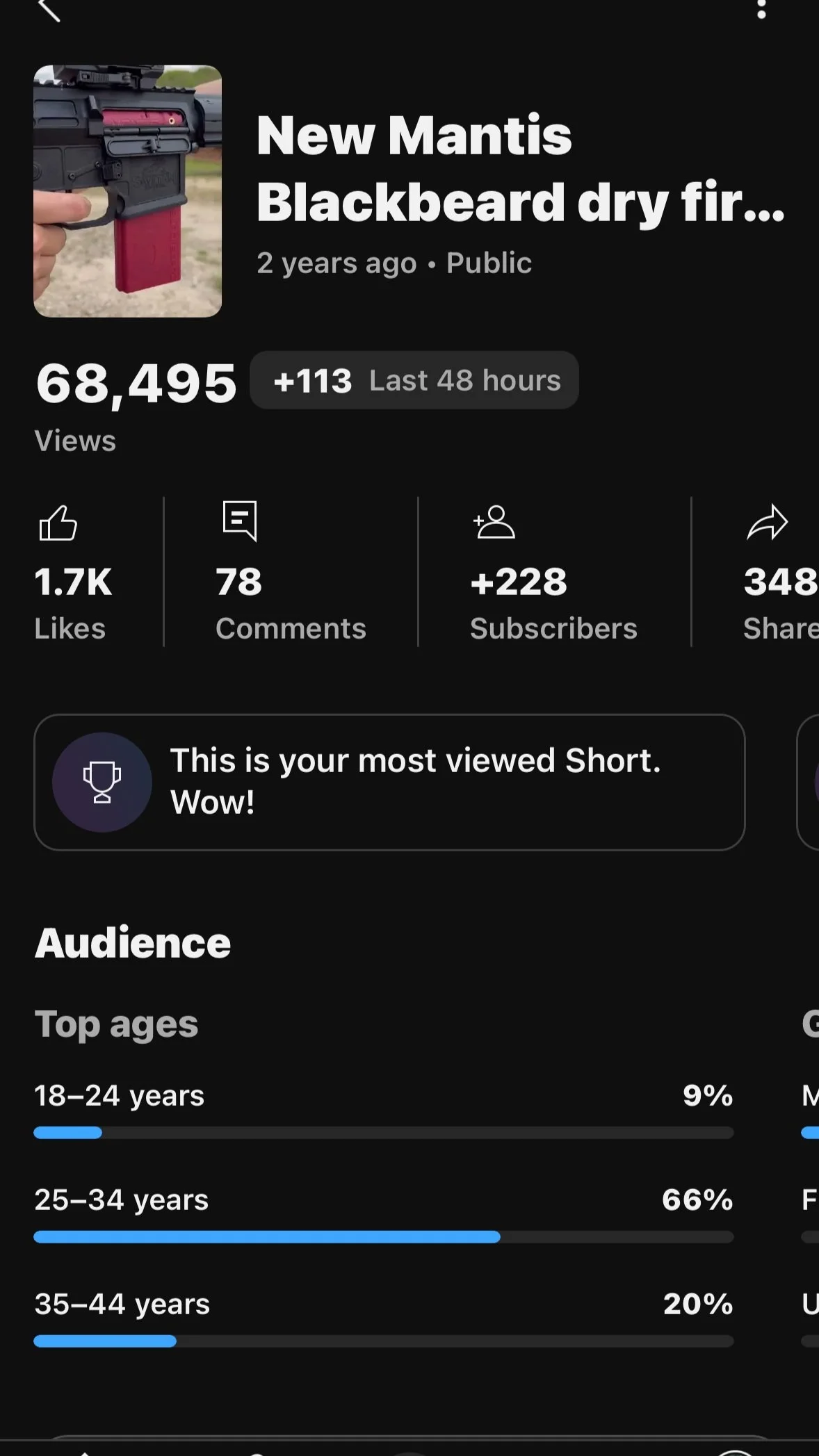
Task: Tap the Comments speech-bubble icon
Action: pos(240,521)
